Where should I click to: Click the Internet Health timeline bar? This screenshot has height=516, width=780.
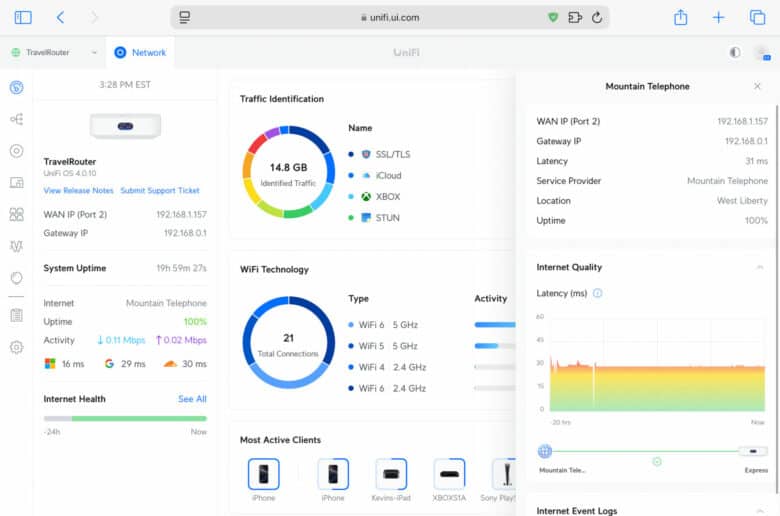(x=125, y=418)
